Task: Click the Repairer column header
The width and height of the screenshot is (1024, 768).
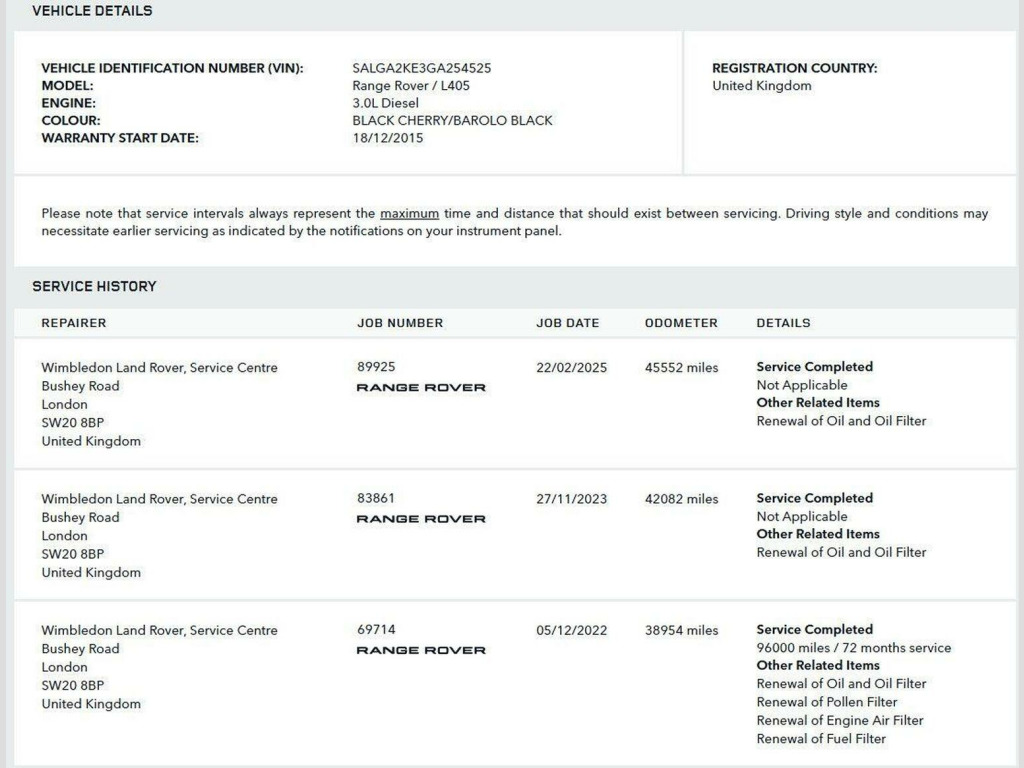Action: pyautogui.click(x=73, y=323)
